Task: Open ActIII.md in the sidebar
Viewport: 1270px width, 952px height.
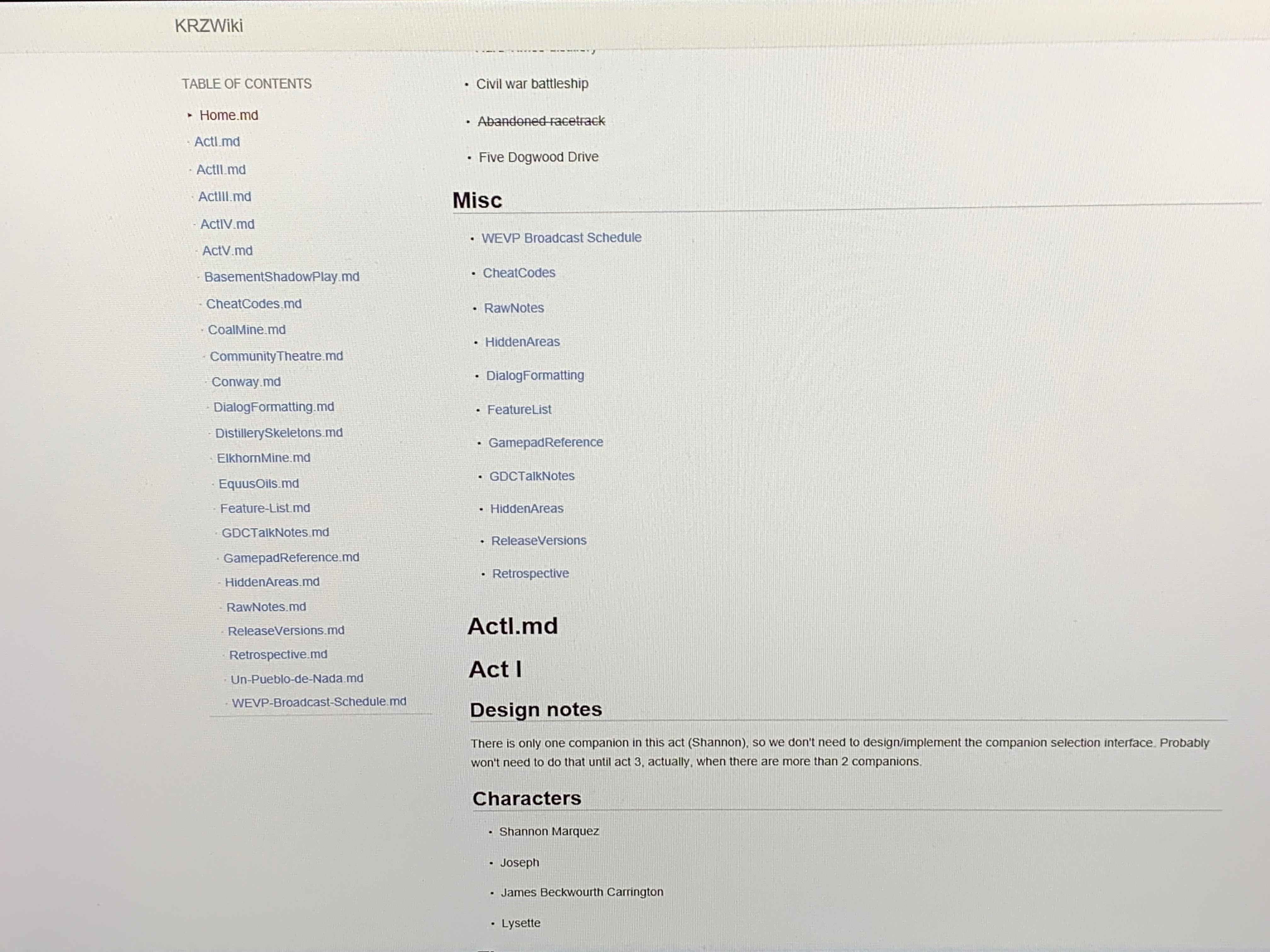Action: tap(225, 197)
